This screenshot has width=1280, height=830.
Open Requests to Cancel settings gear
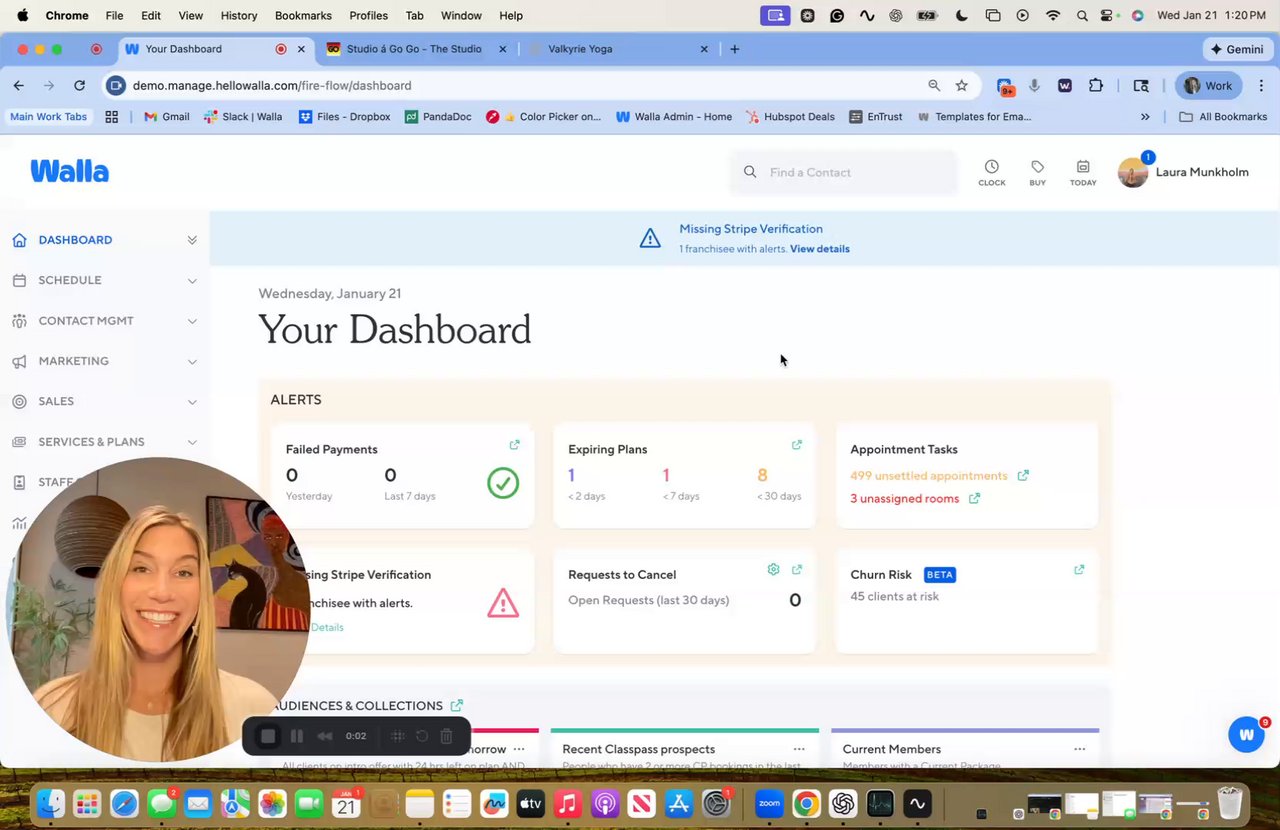click(x=773, y=569)
